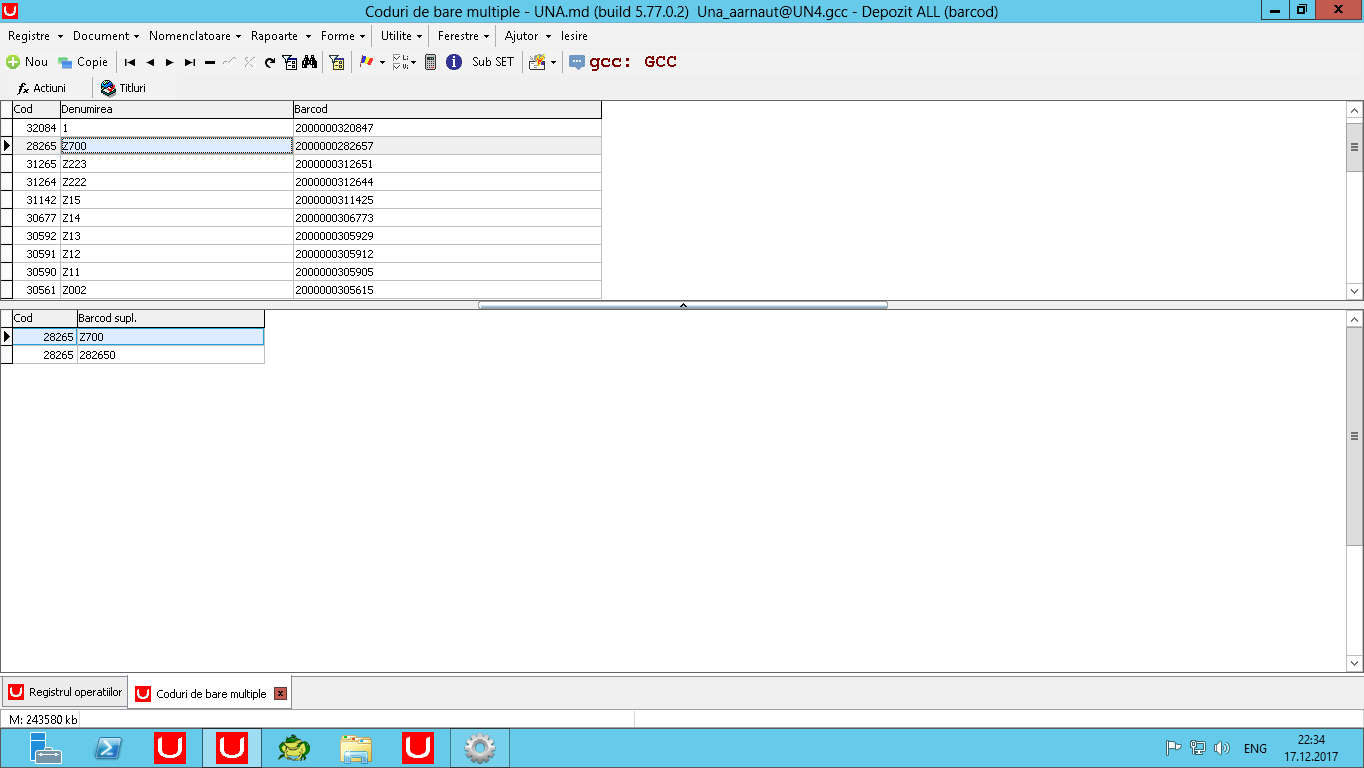Click the Copie button
Screen dimensions: 1364x768
(x=83, y=62)
